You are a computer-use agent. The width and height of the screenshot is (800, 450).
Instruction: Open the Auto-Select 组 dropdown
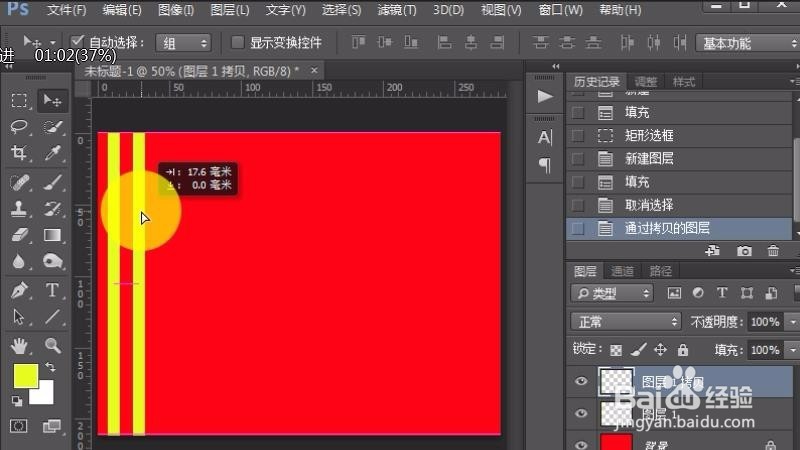183,43
